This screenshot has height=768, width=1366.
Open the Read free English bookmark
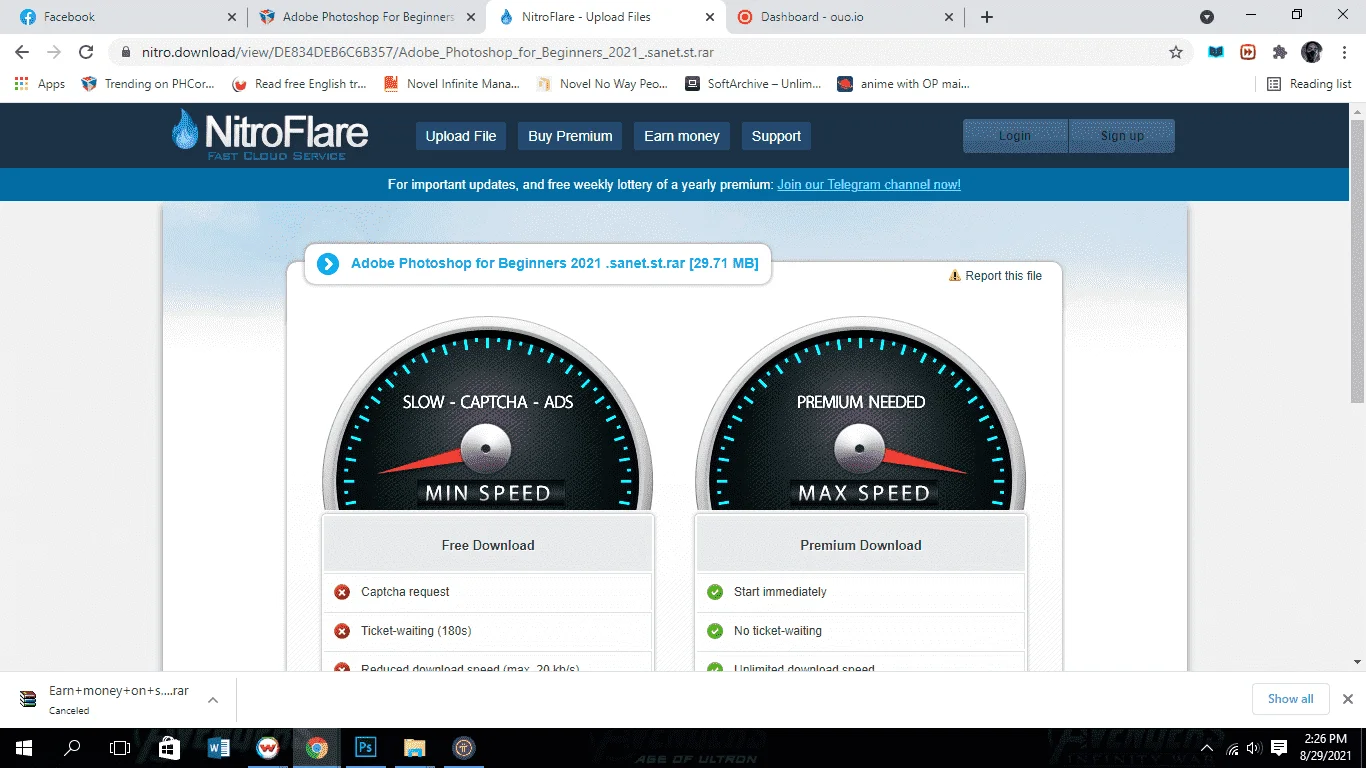[x=299, y=84]
